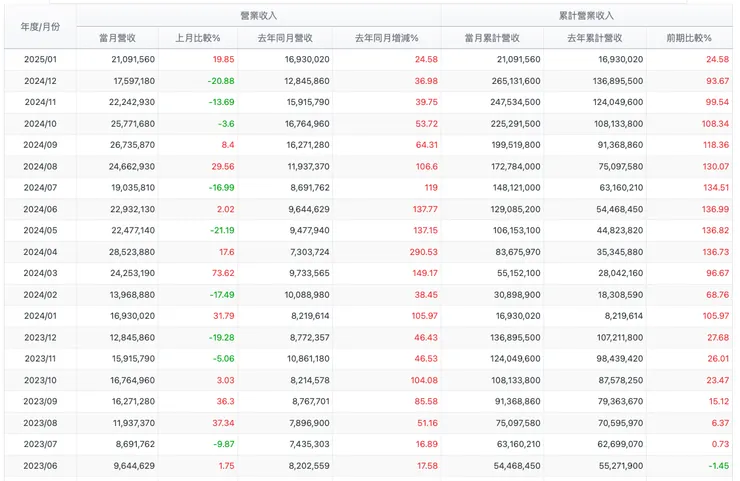The height and width of the screenshot is (481, 740).
Task: Click the 55,271,900 last-year cumulative value
Action: click(621, 466)
